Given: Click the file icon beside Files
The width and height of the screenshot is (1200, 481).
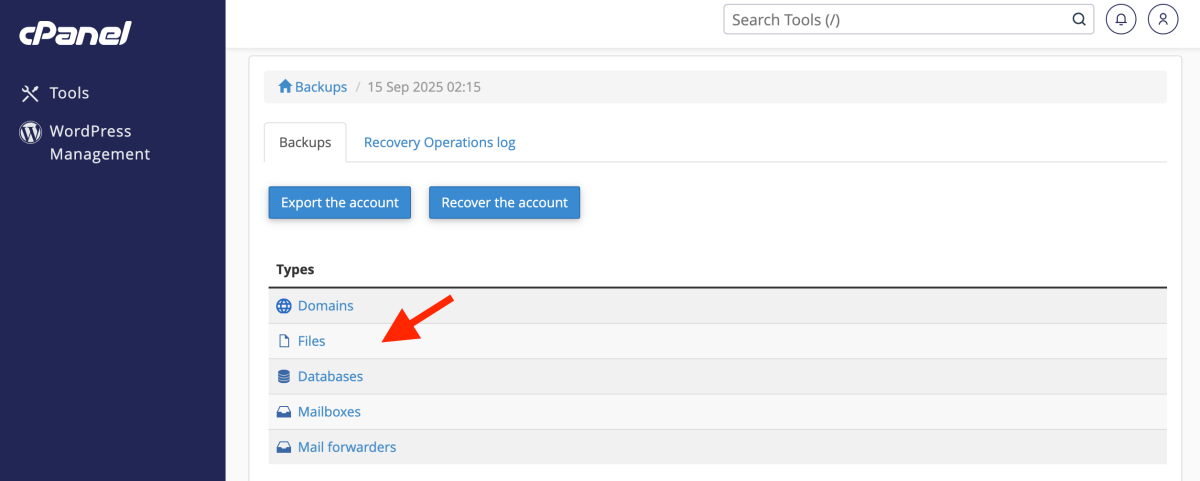Looking at the screenshot, I should [x=284, y=341].
